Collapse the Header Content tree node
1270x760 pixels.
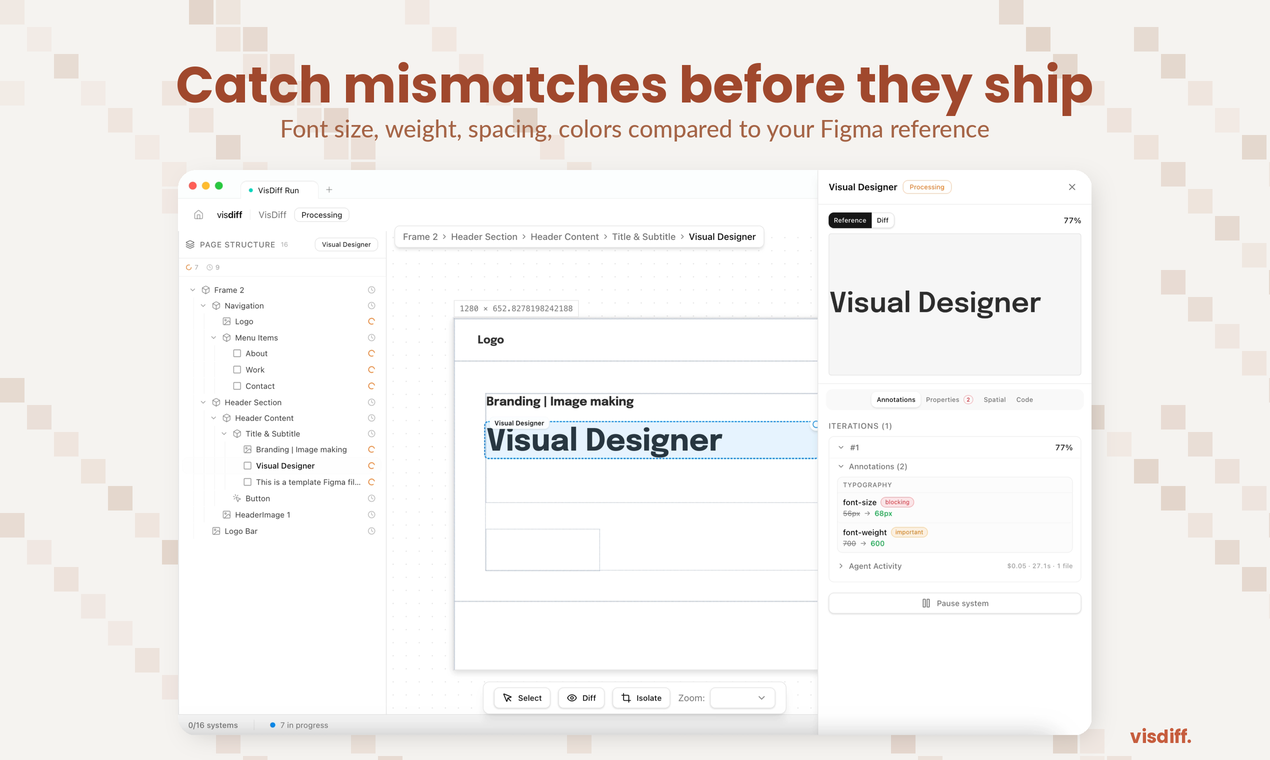click(214, 418)
